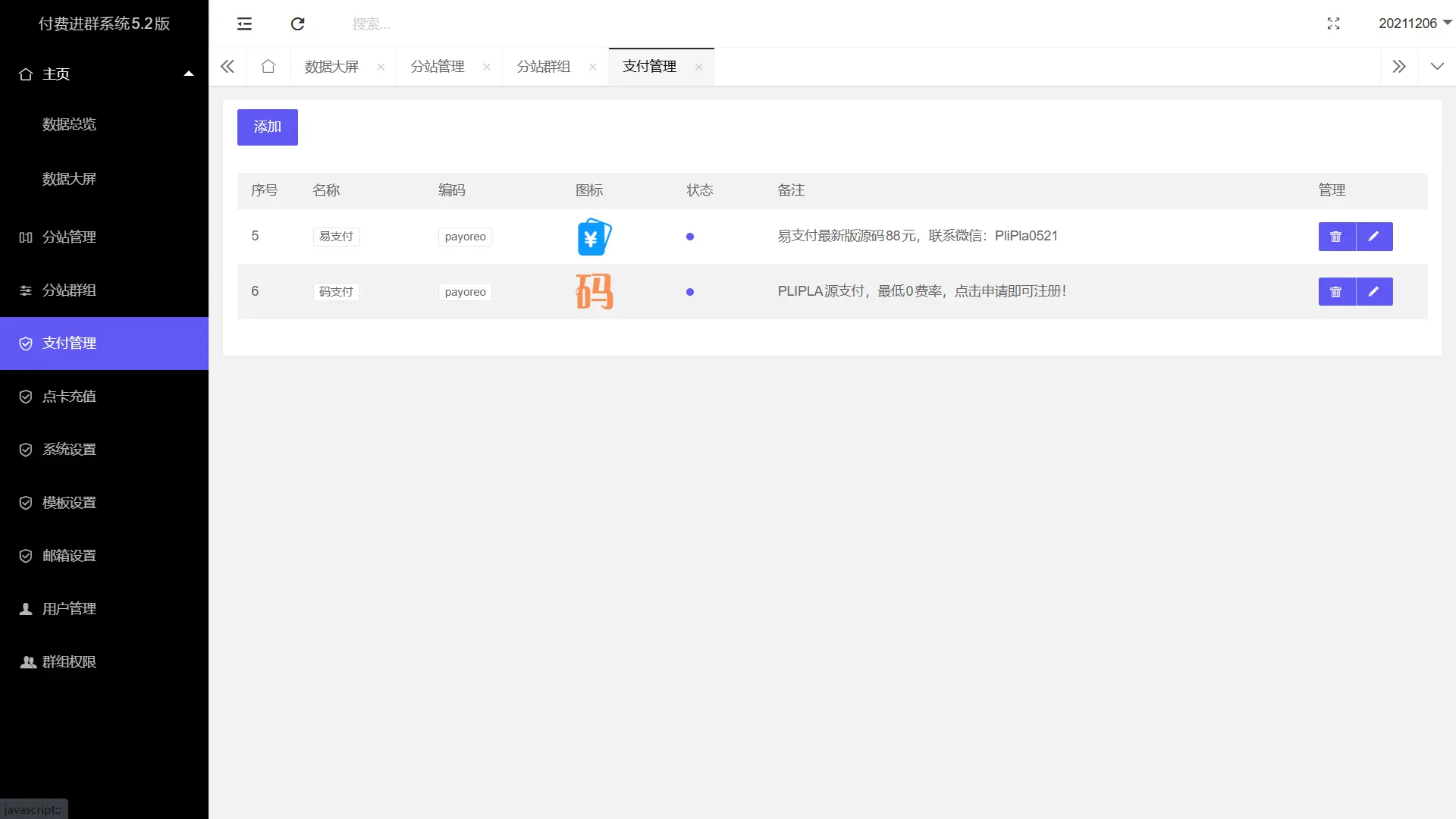Click the home icon tab
1456x819 pixels.
[x=268, y=66]
